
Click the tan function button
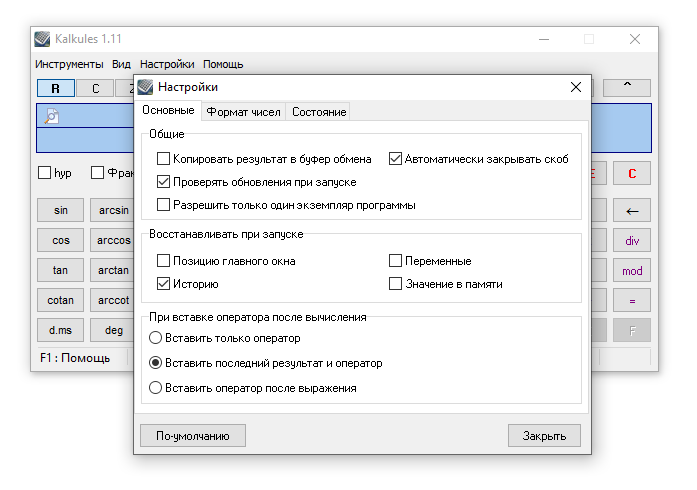(60, 270)
